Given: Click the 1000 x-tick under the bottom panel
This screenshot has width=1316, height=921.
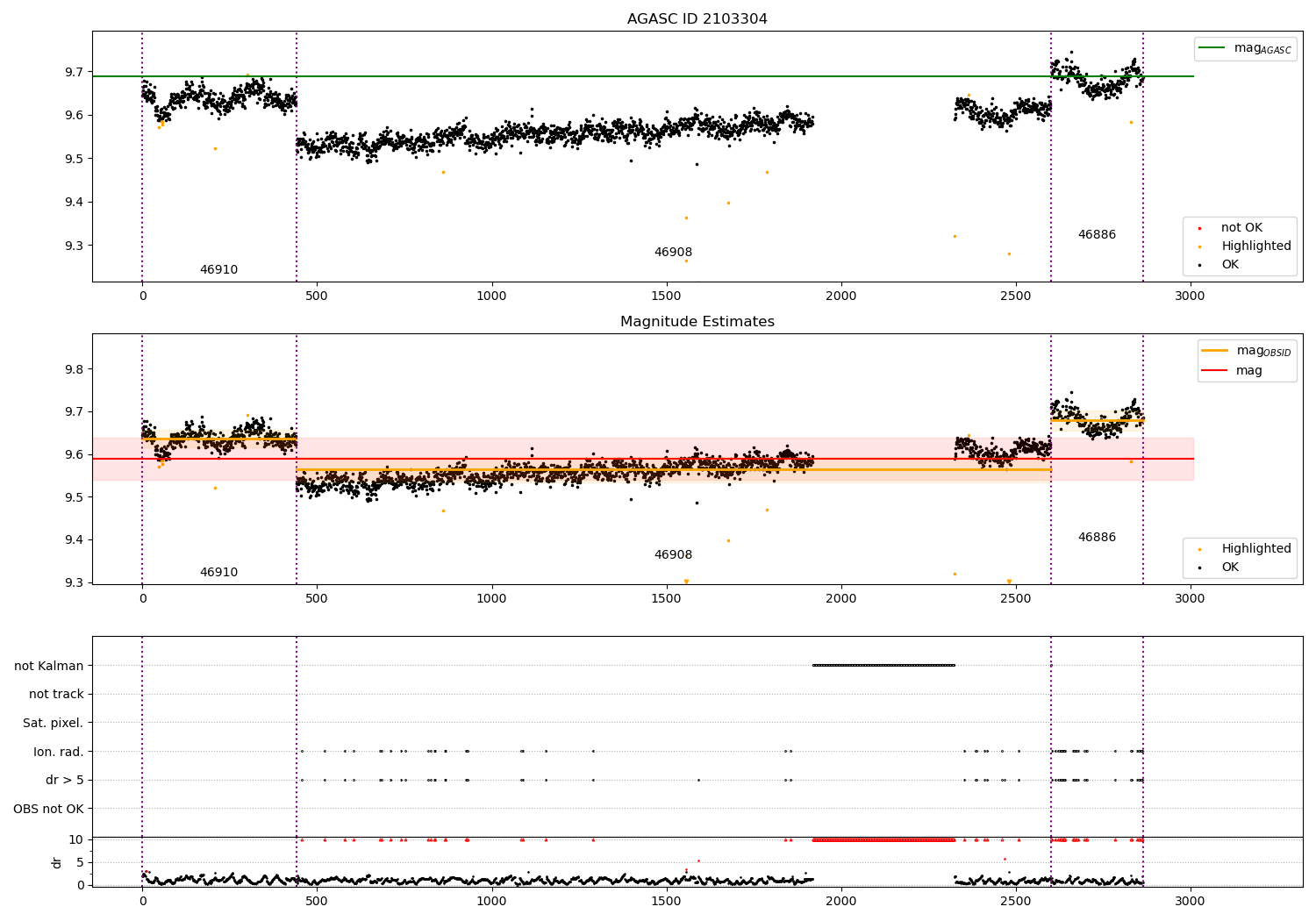Looking at the screenshot, I should click(491, 901).
